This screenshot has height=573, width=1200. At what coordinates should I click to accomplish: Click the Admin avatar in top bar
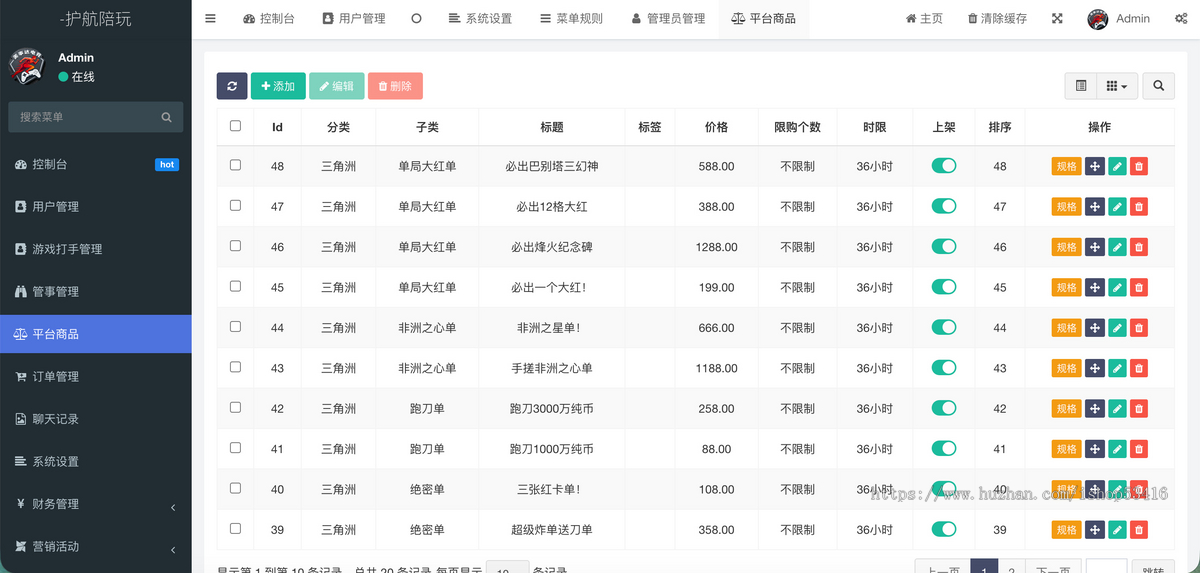pyautogui.click(x=1098, y=19)
